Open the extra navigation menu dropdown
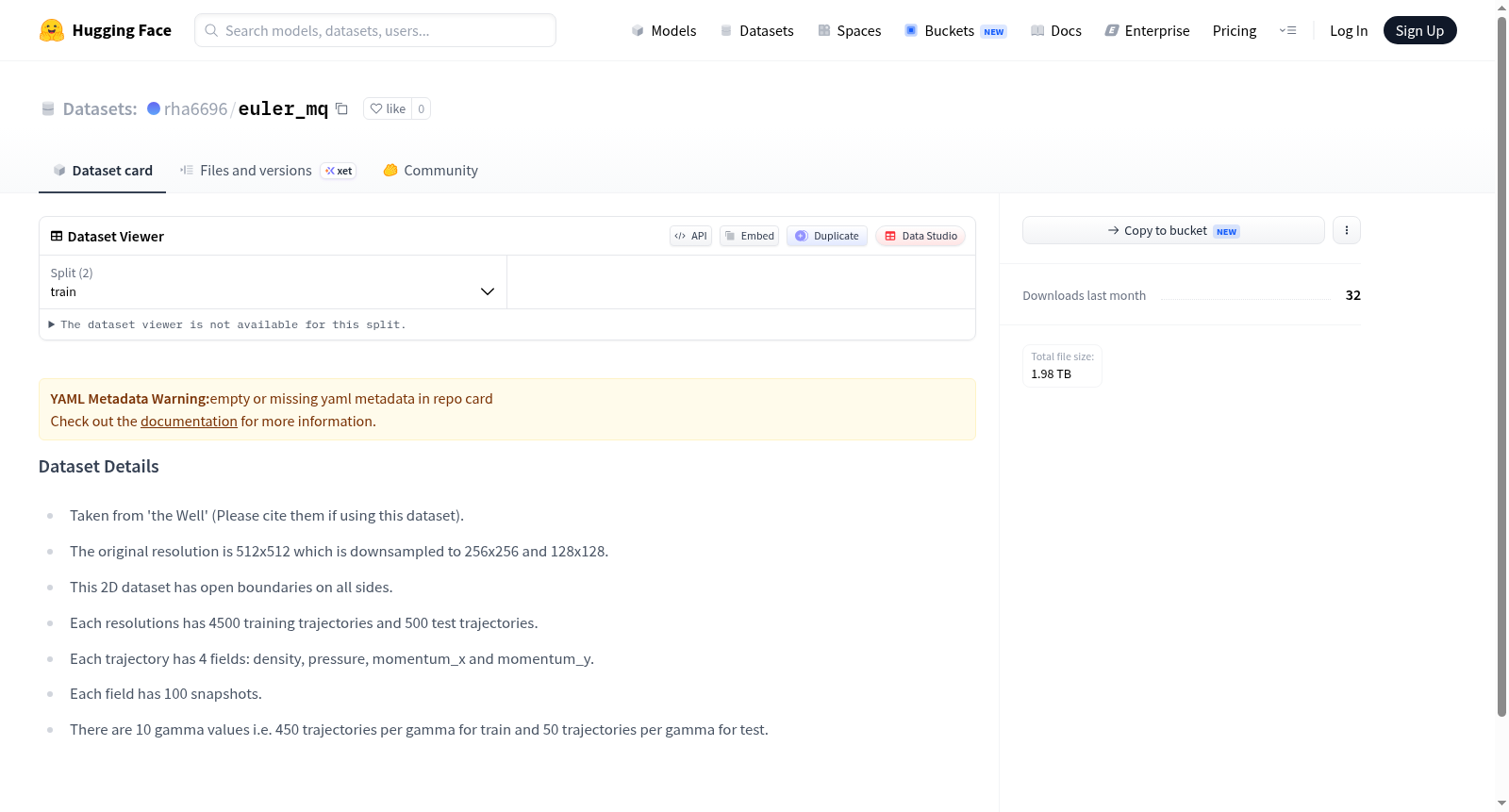 (1287, 30)
